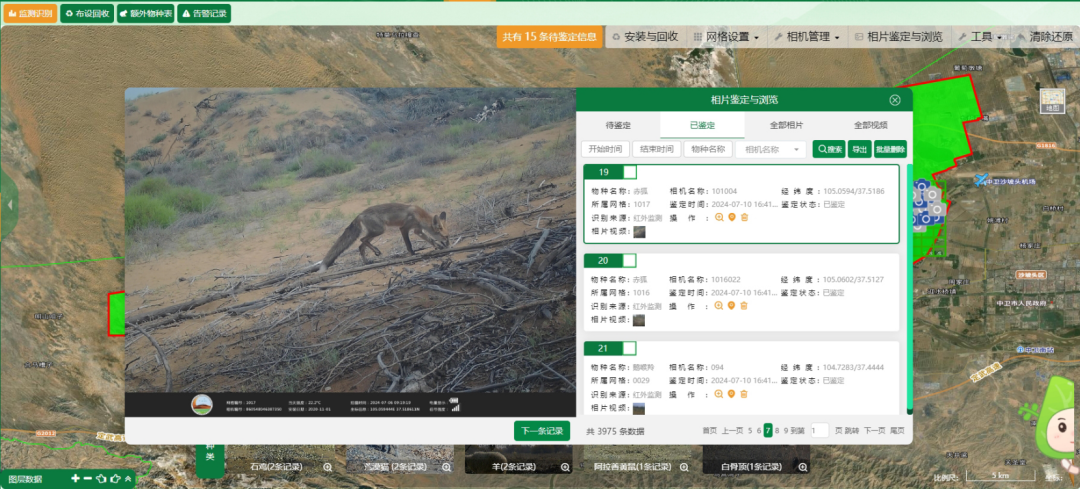This screenshot has height=489, width=1080.
Task: Click the minus icon in layer data bar
Action: (x=88, y=479)
